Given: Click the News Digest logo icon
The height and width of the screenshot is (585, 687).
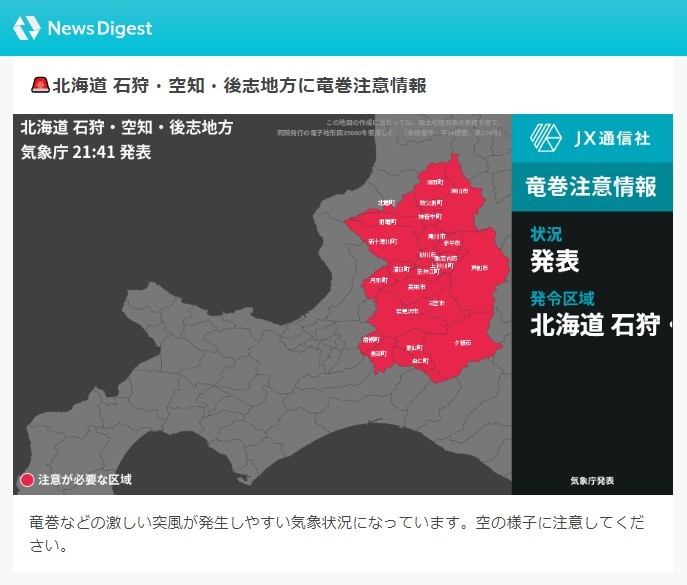Looking at the screenshot, I should 27,28.
